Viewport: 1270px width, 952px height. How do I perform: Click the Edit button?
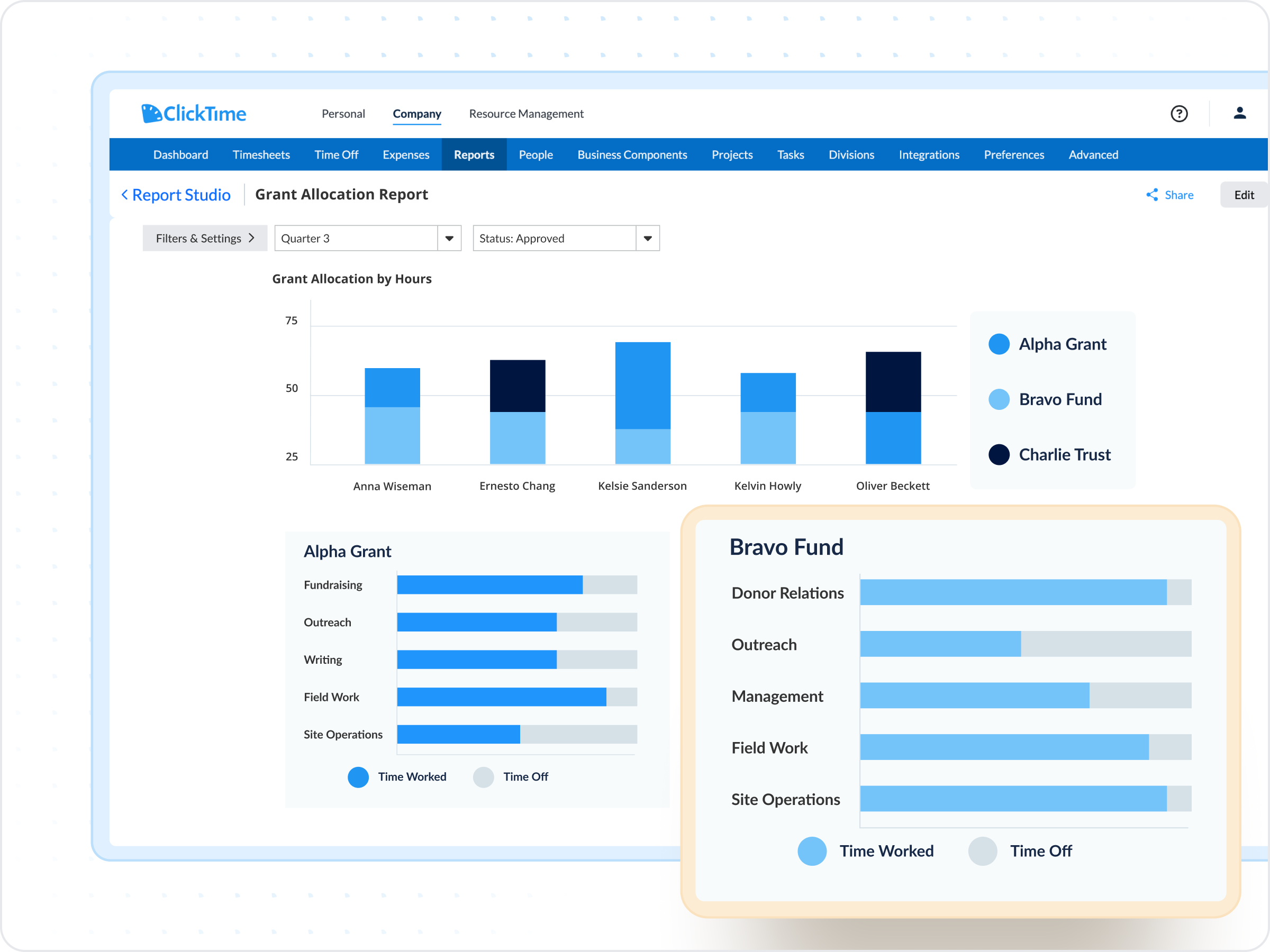(x=1244, y=195)
